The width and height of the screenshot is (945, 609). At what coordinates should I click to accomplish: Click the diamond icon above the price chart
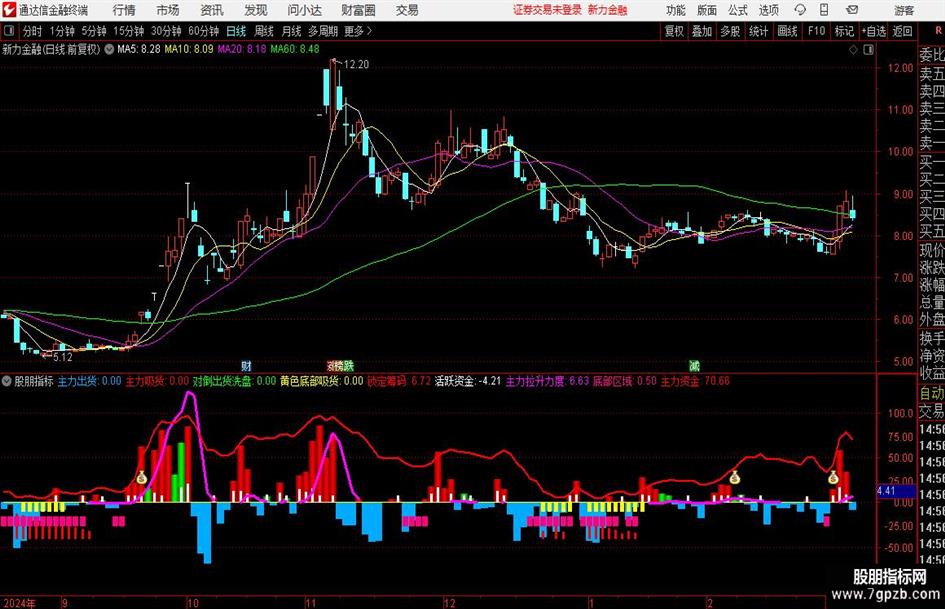point(853,50)
